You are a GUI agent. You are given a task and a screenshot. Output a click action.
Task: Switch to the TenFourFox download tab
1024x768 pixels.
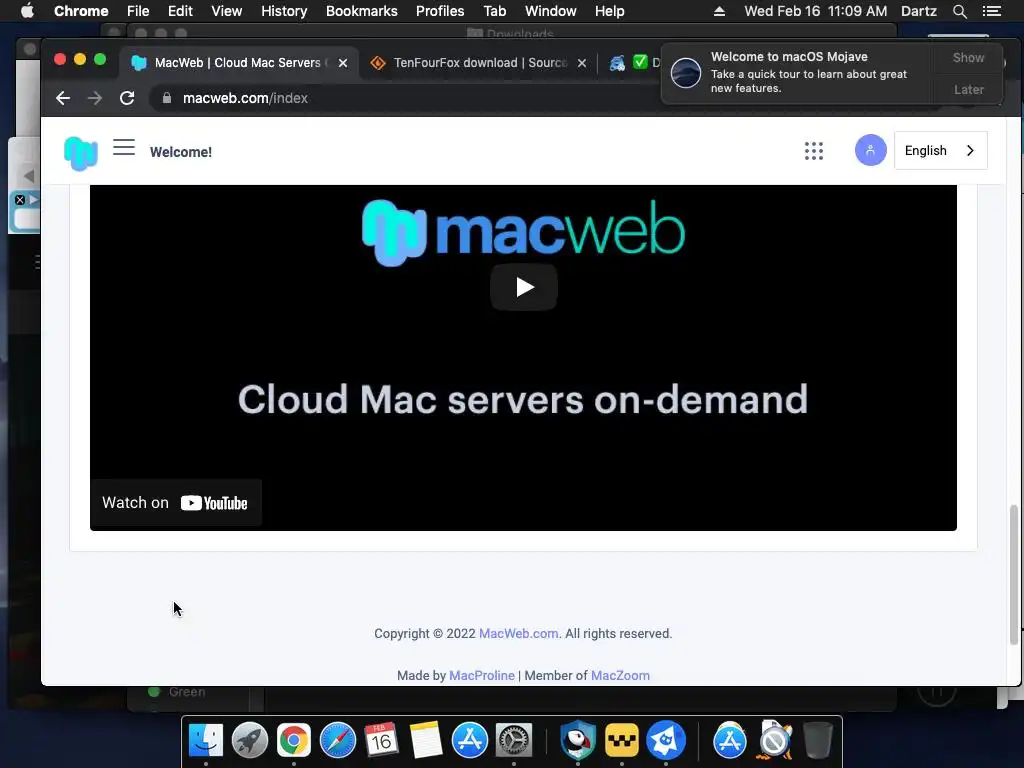coord(479,63)
